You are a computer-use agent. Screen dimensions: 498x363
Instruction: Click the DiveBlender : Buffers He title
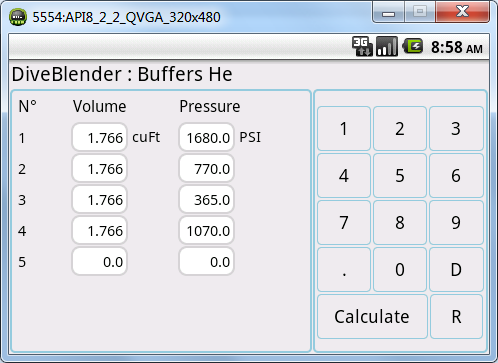(122, 74)
